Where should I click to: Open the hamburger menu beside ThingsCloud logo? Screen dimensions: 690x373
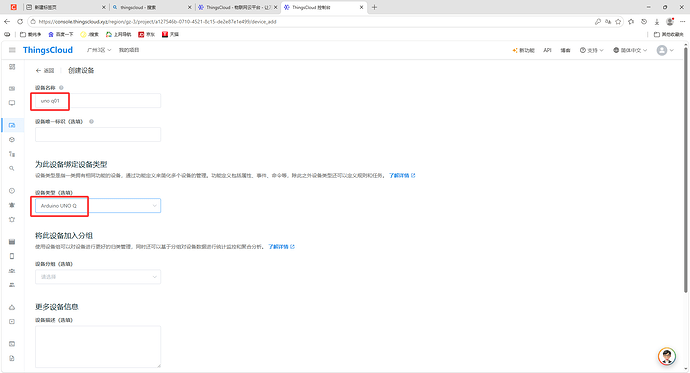point(12,50)
